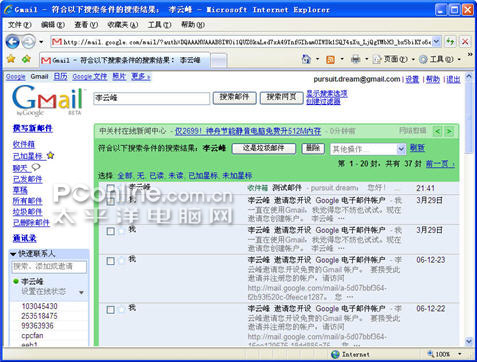Click the 搜索邮件 button
This screenshot has width=477, height=362.
coord(234,98)
